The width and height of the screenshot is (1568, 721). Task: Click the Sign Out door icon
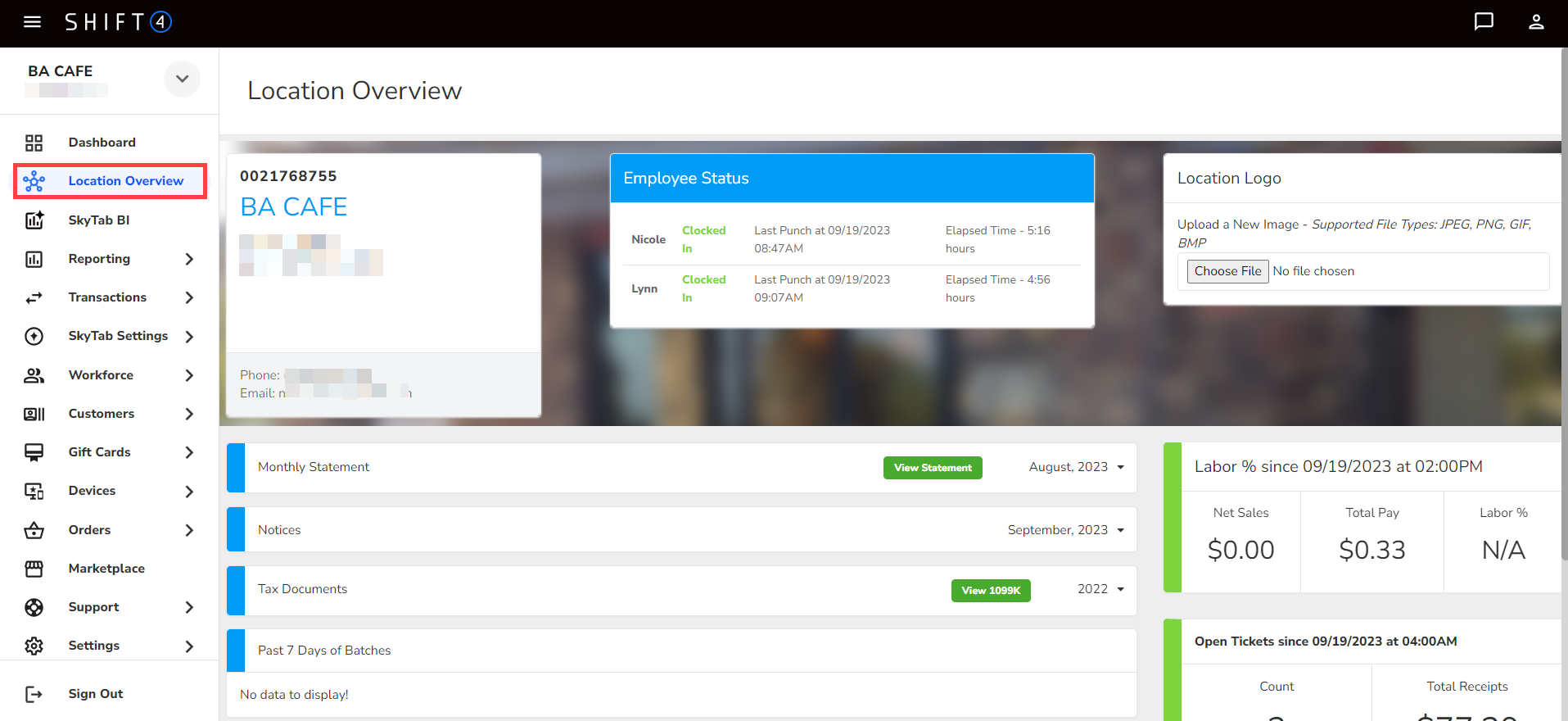34,694
